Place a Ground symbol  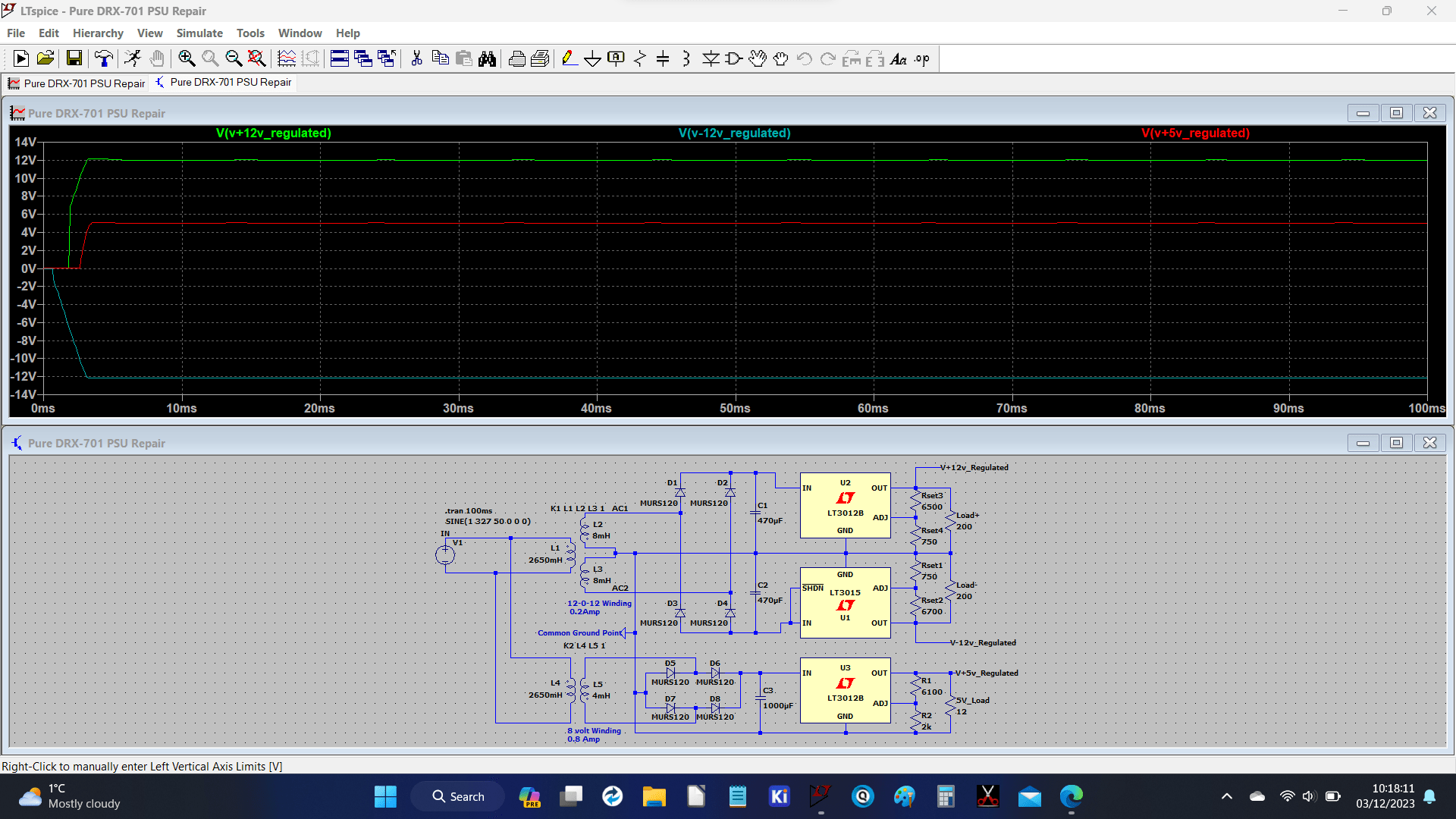[593, 58]
